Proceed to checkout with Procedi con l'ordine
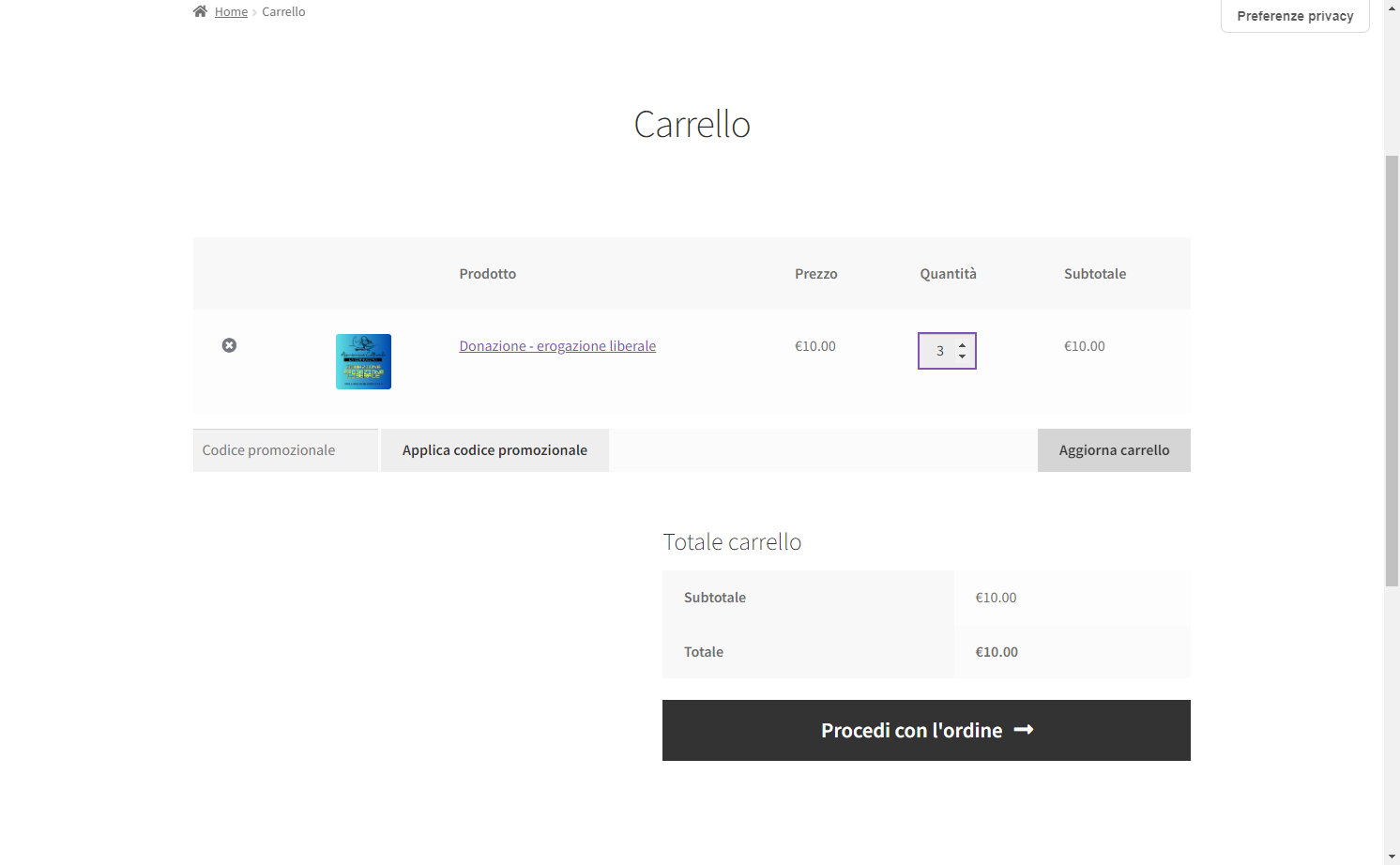1400x865 pixels. pos(926,730)
